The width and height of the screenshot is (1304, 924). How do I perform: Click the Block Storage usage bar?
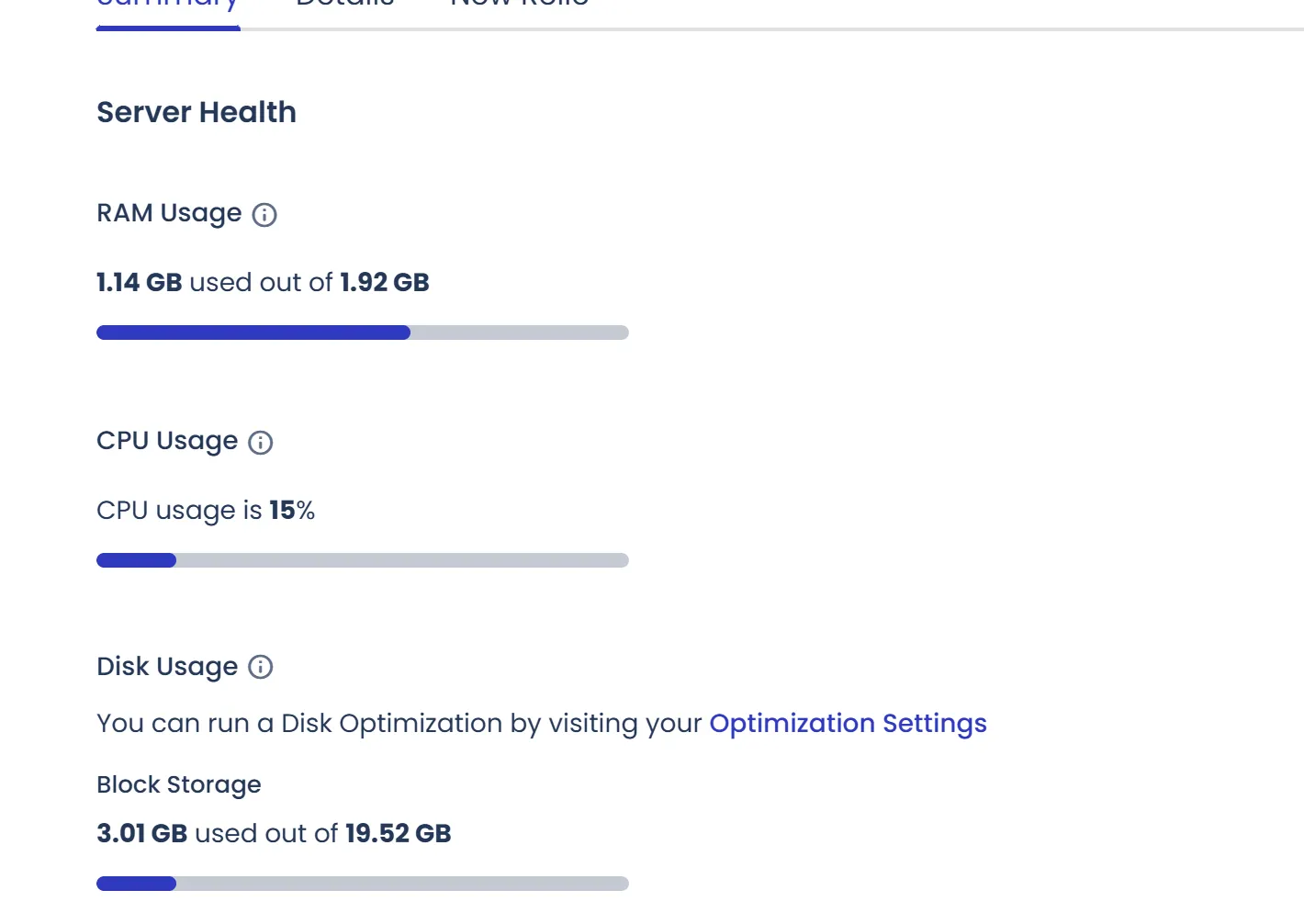click(362, 884)
